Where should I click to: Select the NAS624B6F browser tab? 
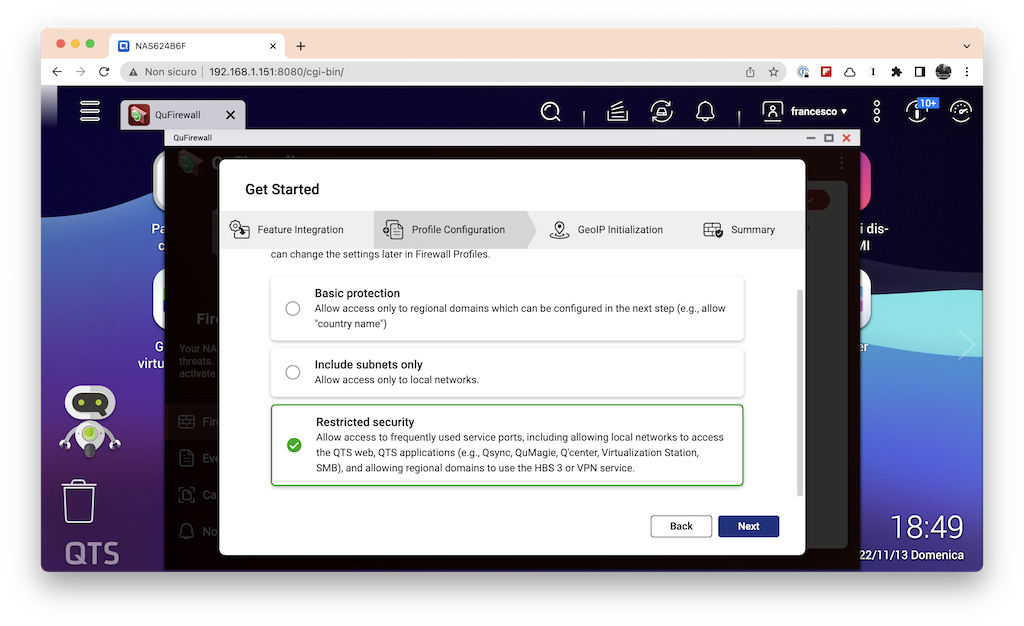pos(197,46)
